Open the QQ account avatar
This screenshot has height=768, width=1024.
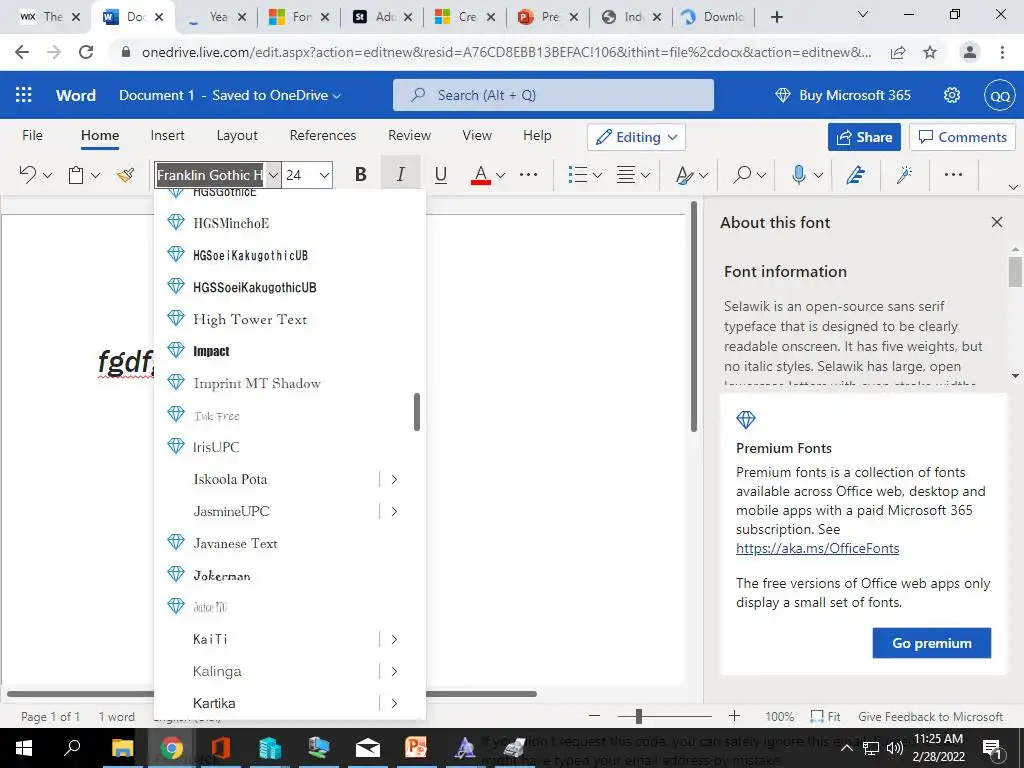click(x=1000, y=95)
